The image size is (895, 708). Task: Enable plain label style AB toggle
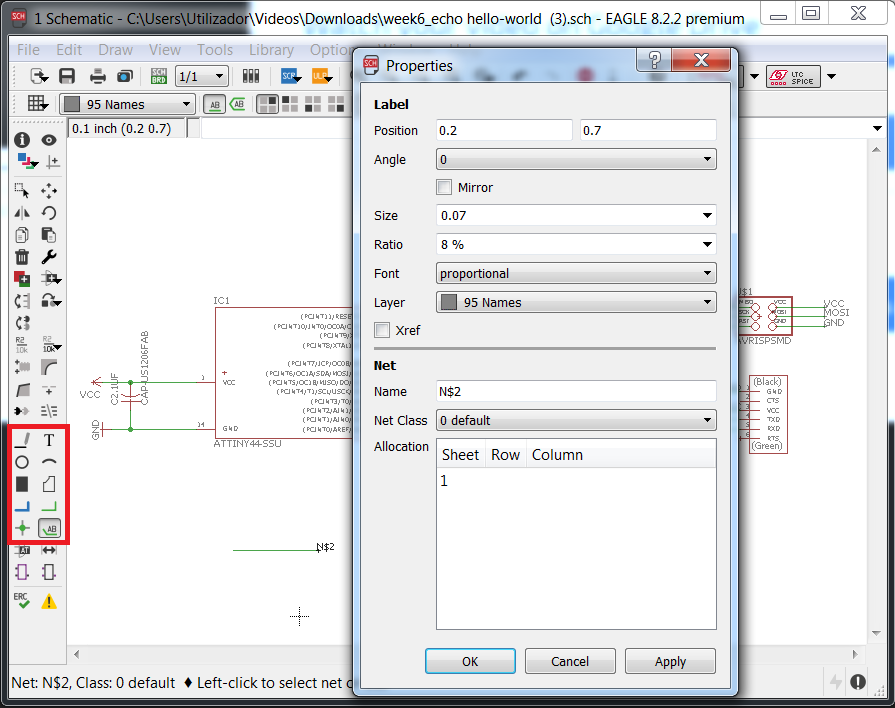(215, 104)
